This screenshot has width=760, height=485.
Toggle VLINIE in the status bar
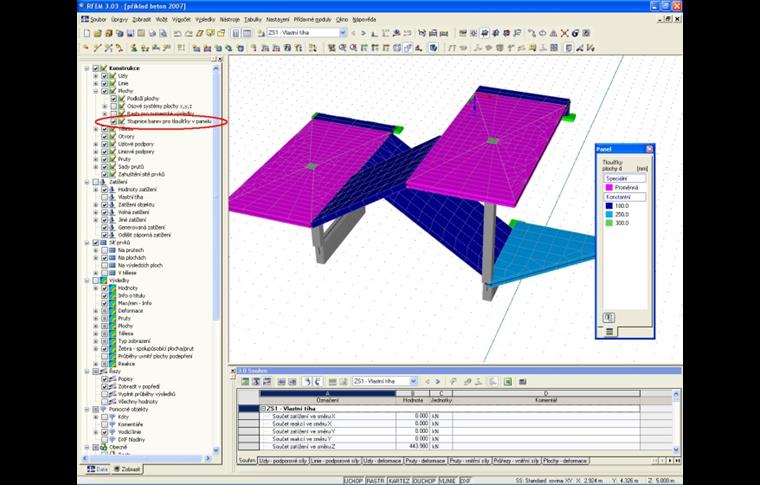[x=448, y=481]
